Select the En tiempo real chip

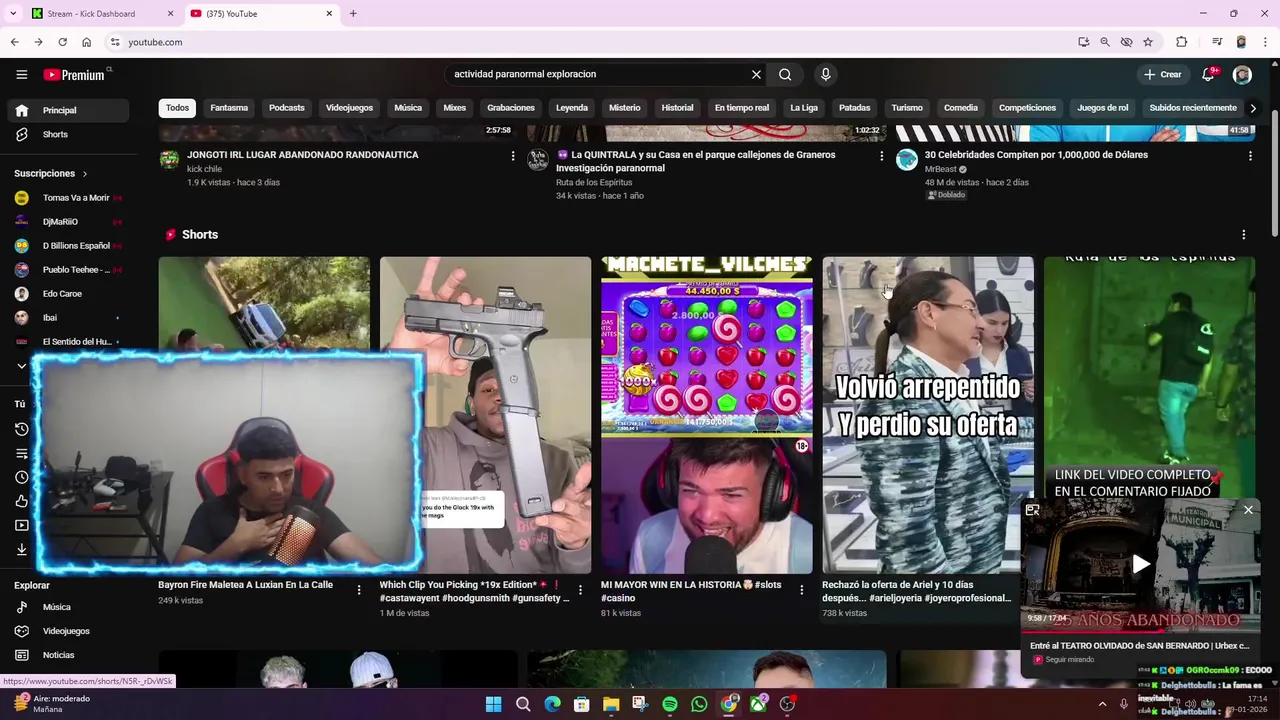coord(742,108)
